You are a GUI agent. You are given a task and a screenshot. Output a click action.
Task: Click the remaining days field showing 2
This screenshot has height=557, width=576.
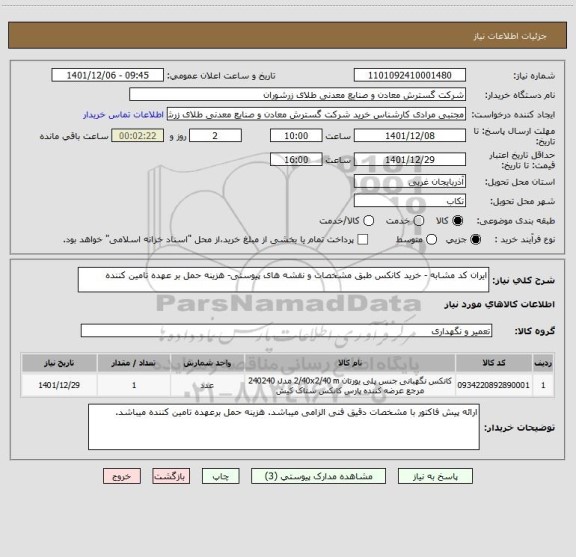coord(215,136)
